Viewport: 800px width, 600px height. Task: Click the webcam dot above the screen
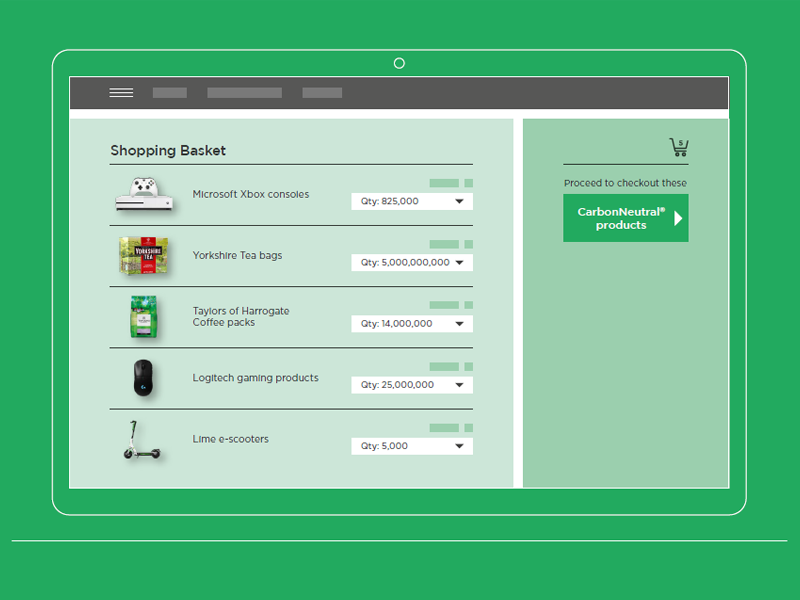(399, 63)
